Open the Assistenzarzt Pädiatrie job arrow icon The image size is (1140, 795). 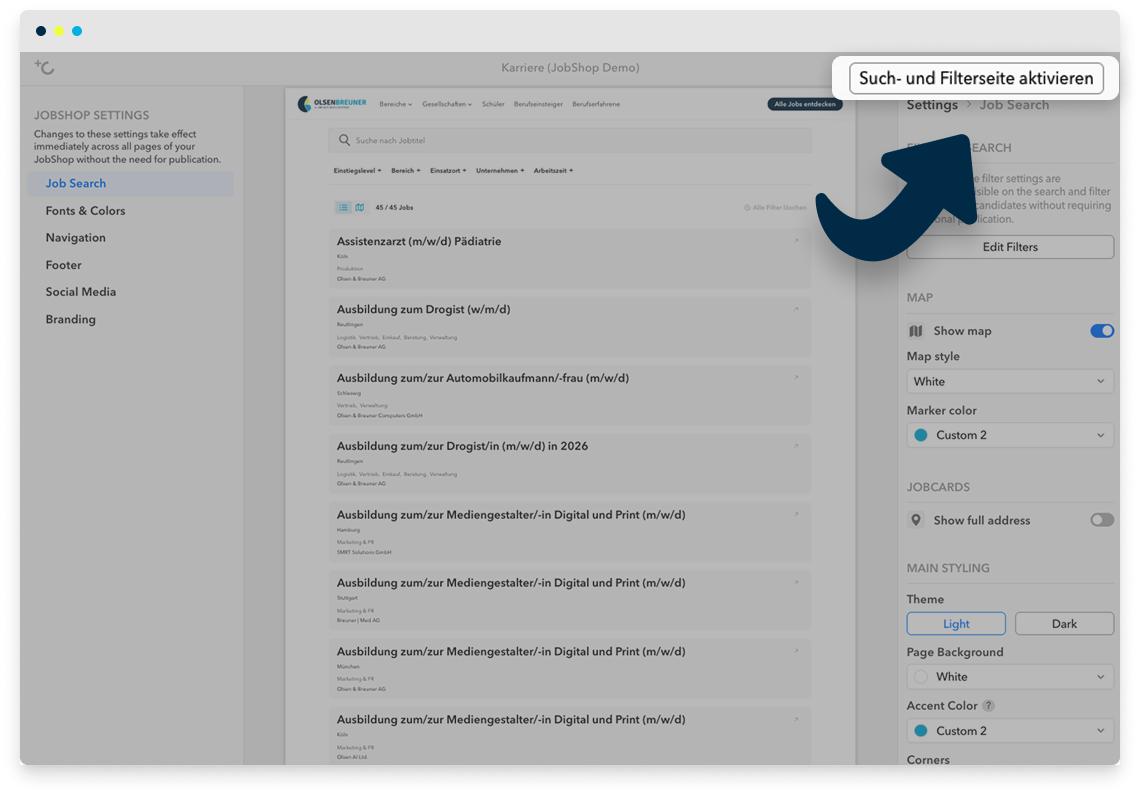796,241
